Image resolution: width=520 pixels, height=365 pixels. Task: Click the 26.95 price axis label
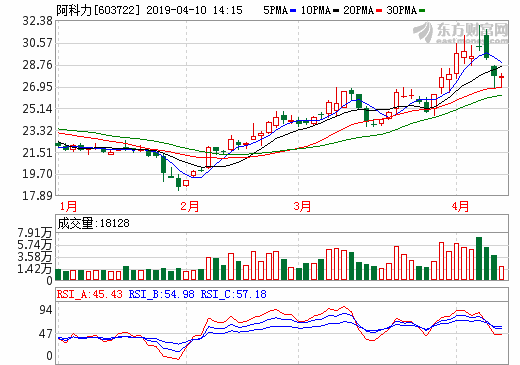point(38,87)
